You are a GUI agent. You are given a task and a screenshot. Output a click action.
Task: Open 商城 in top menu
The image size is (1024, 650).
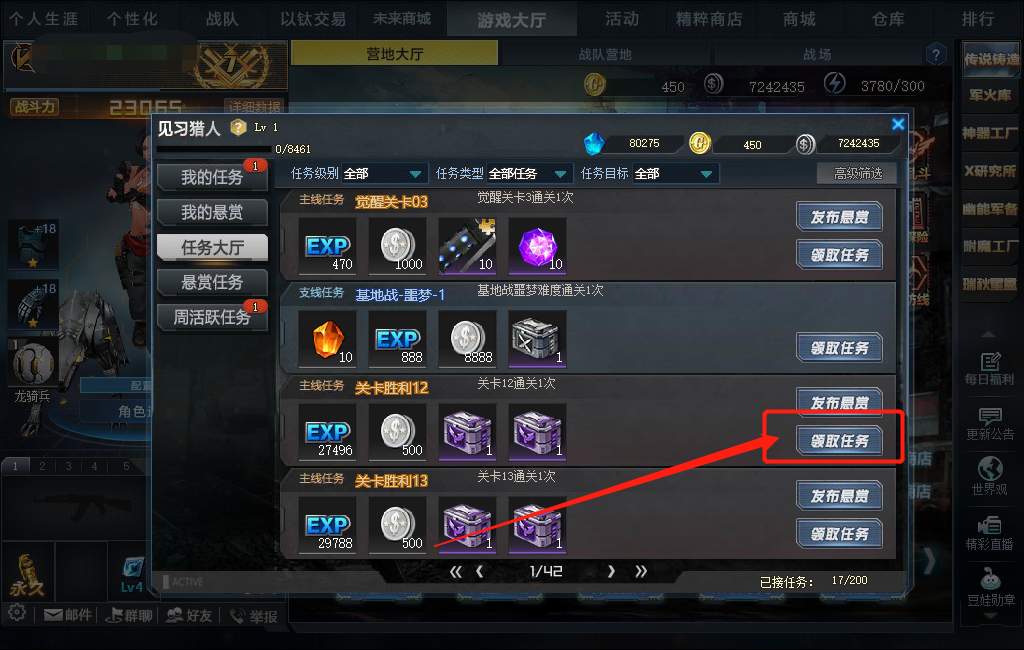[x=799, y=19]
